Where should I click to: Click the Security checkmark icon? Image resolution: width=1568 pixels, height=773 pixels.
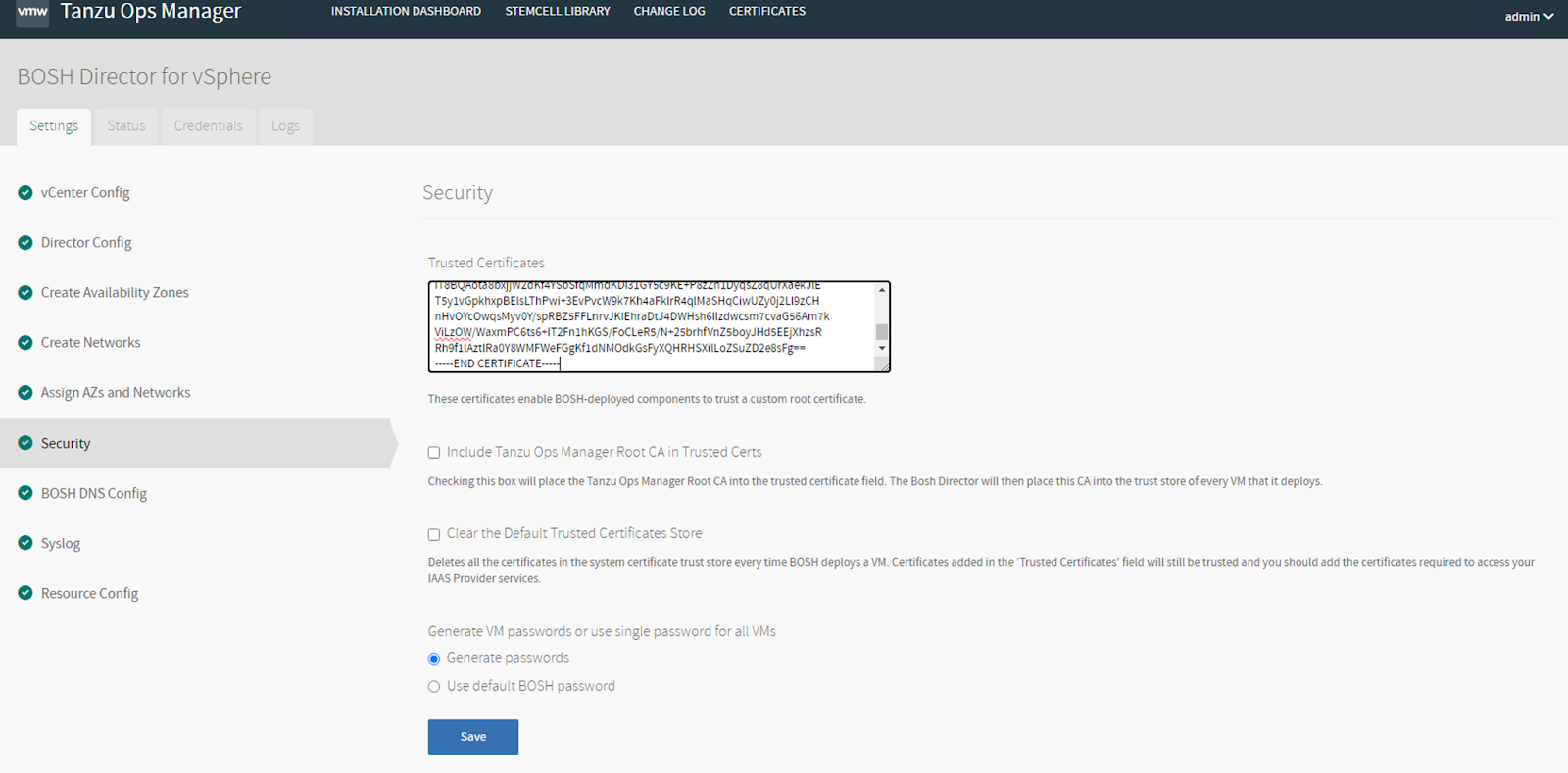point(25,443)
